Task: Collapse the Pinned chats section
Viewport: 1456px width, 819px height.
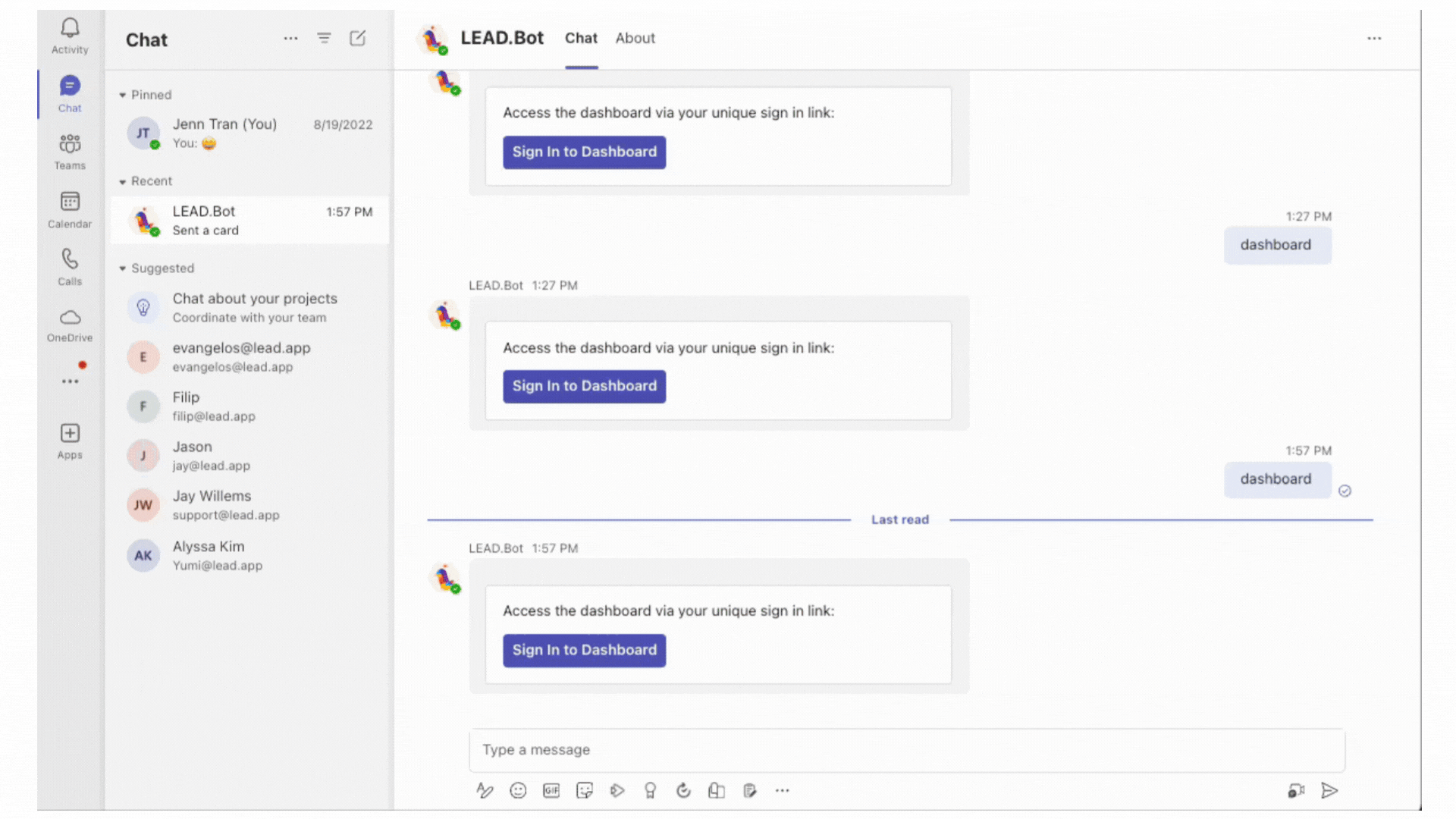Action: click(x=123, y=96)
